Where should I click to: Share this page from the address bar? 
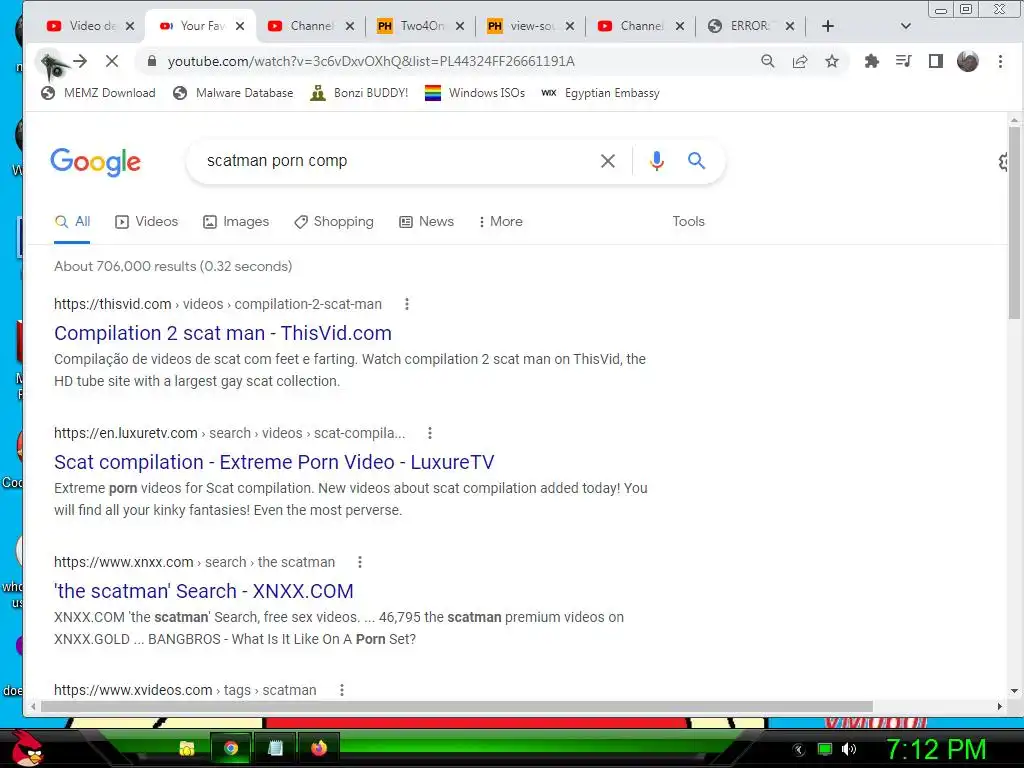[800, 61]
